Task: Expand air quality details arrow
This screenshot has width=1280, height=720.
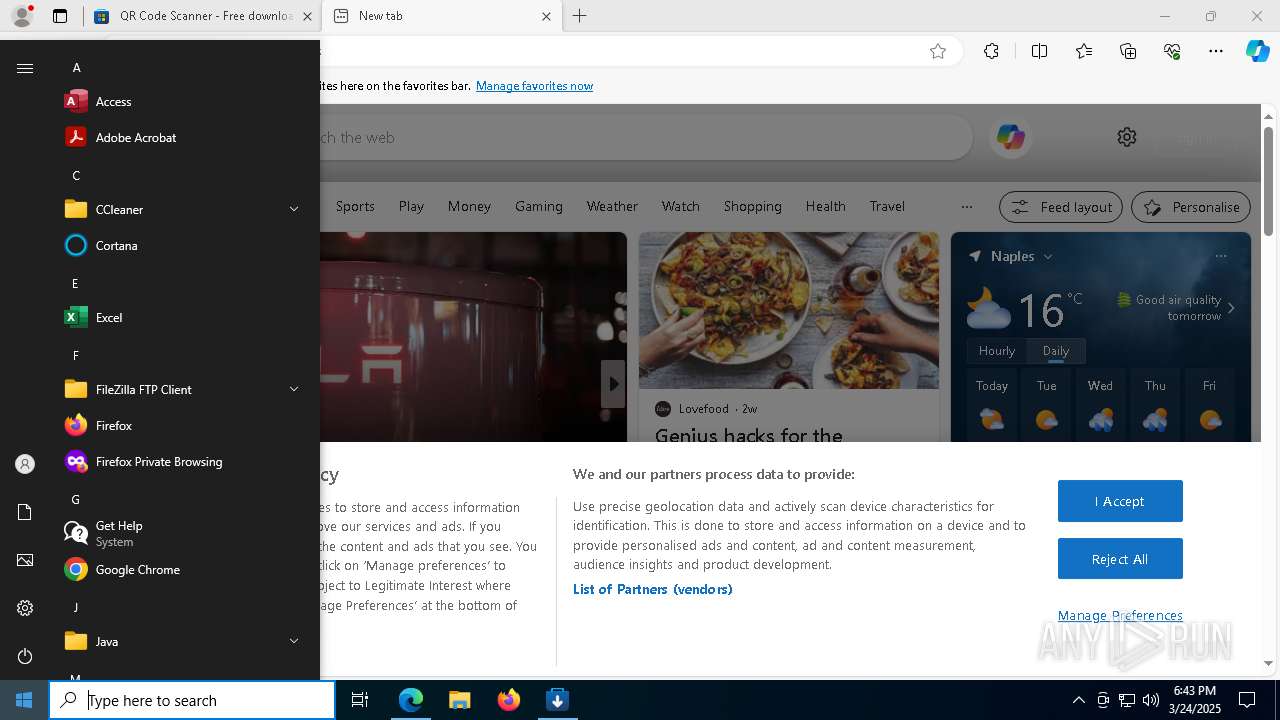Action: click(1231, 308)
